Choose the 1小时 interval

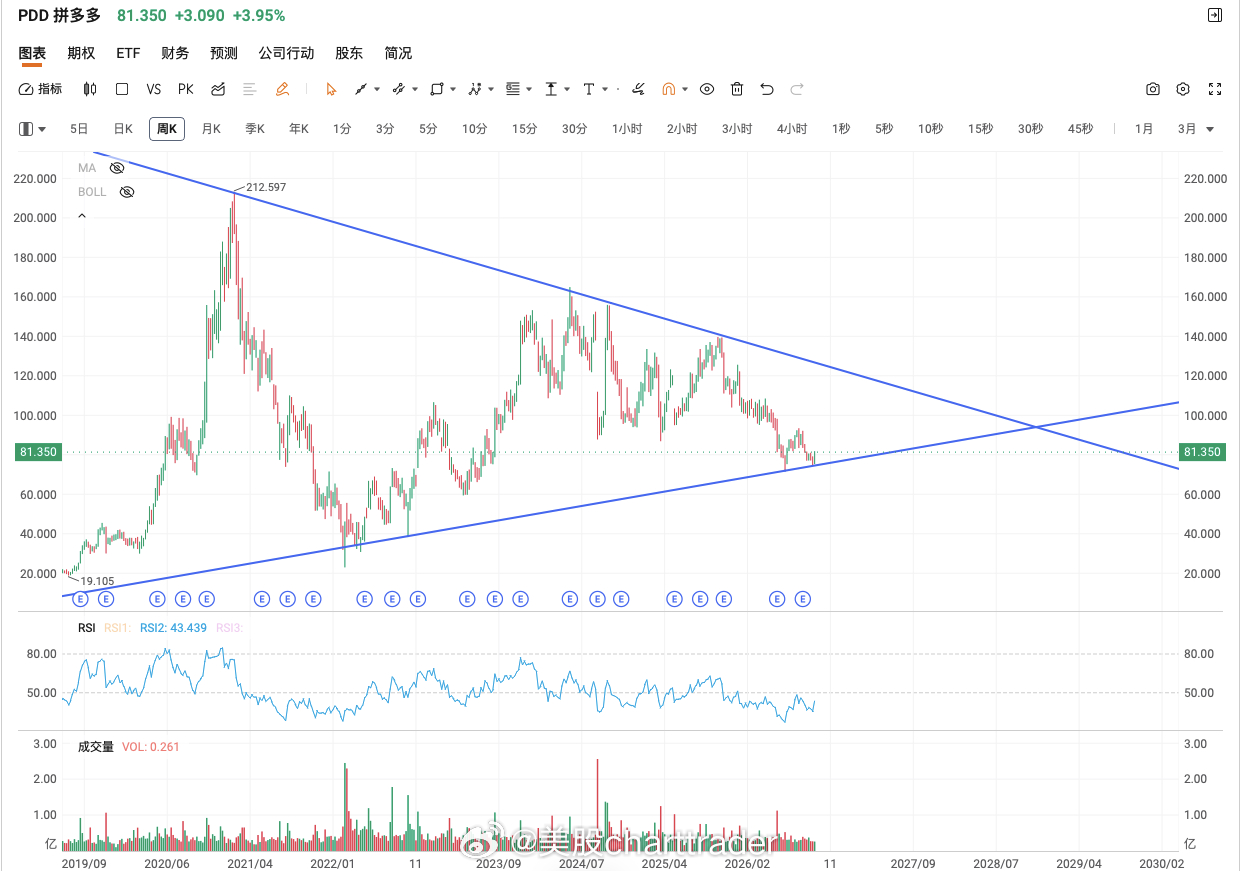pos(627,129)
